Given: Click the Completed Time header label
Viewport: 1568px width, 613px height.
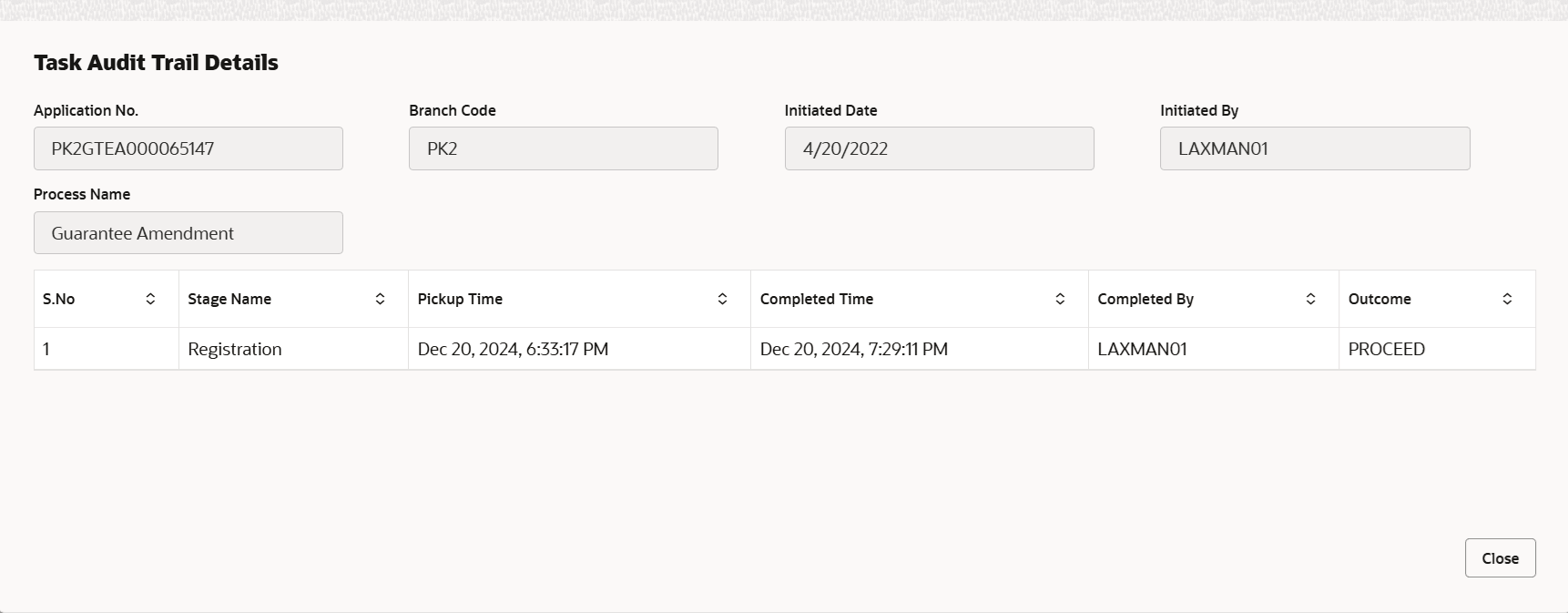Looking at the screenshot, I should (817, 299).
